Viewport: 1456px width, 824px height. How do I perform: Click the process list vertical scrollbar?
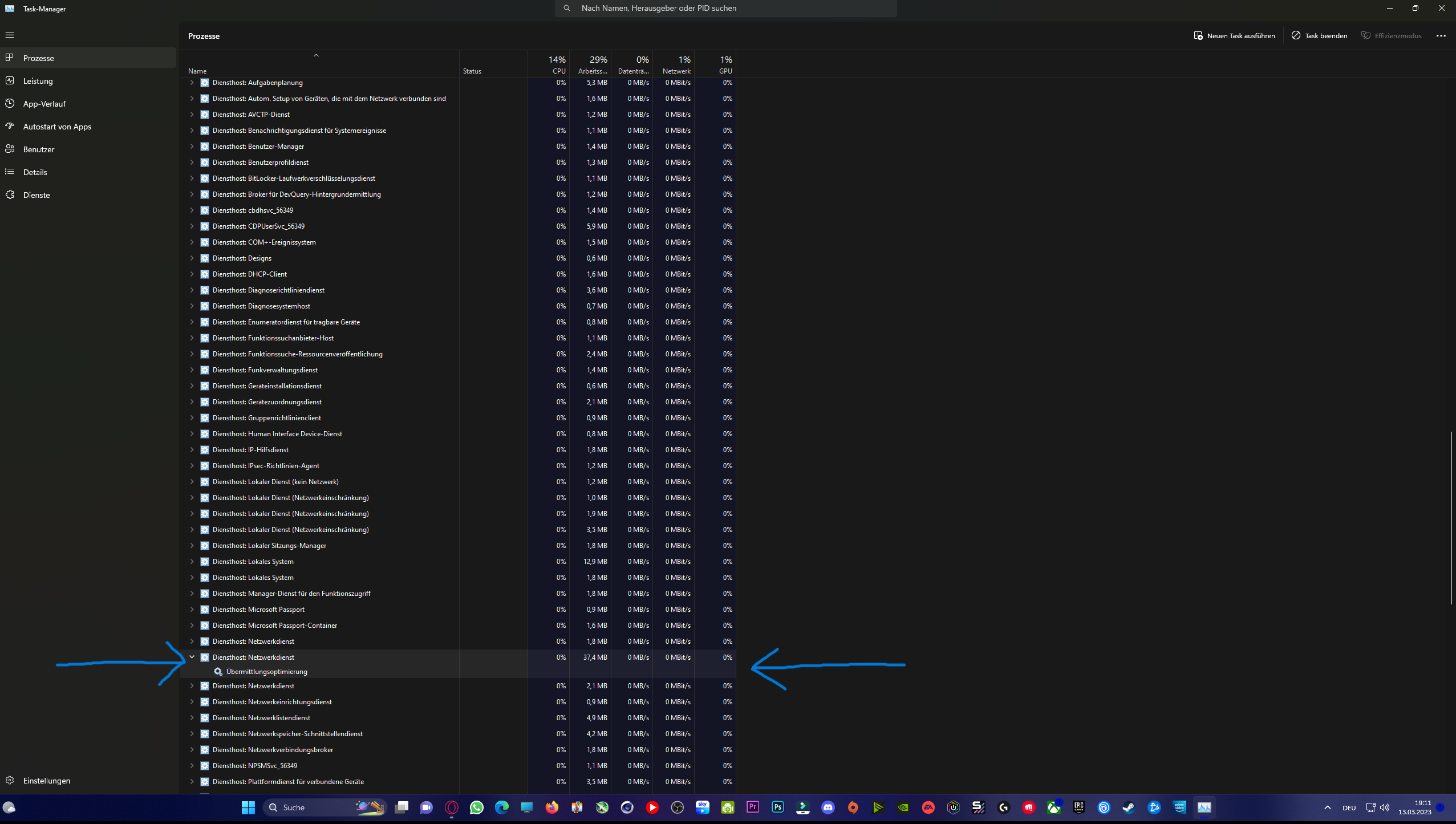(x=1451, y=518)
